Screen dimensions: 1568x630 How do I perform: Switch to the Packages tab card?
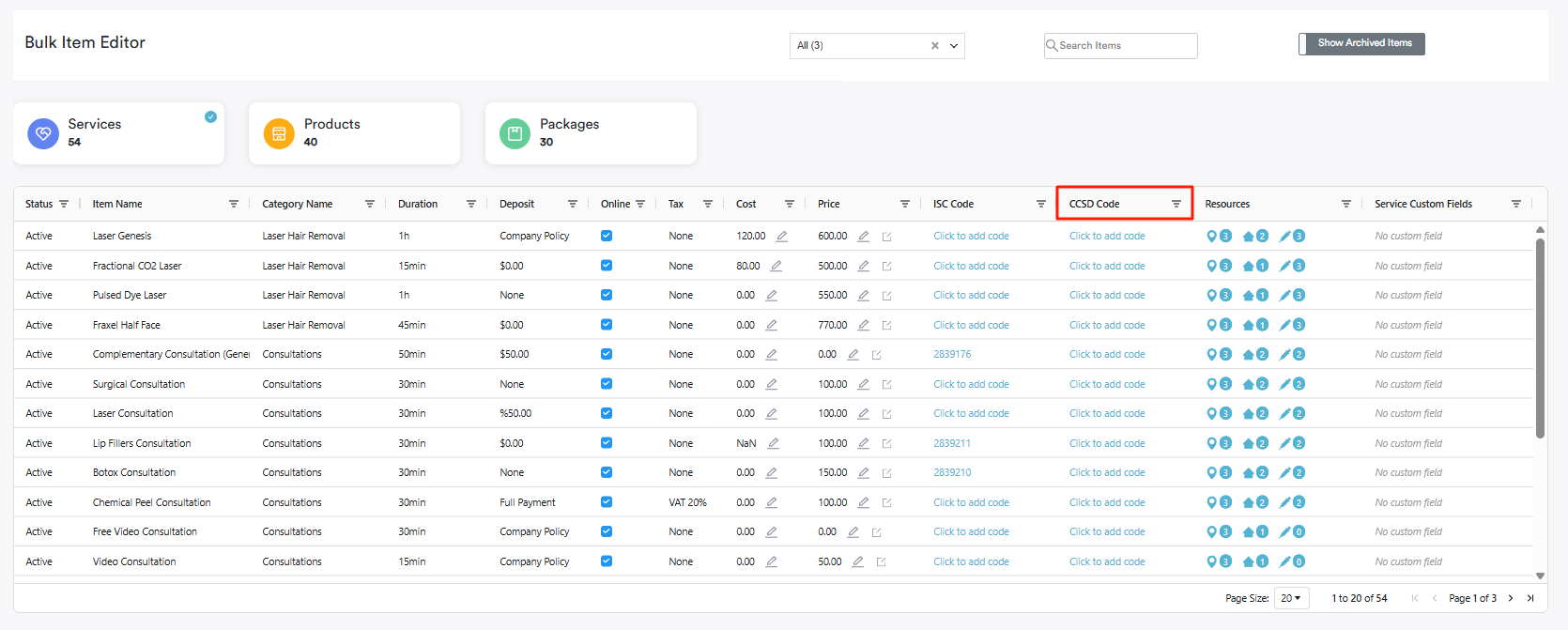[x=591, y=133]
